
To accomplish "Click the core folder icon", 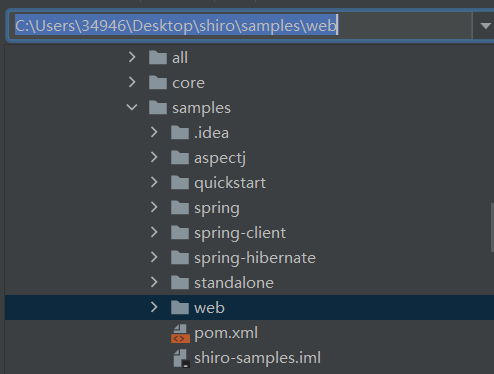I will 158,82.
